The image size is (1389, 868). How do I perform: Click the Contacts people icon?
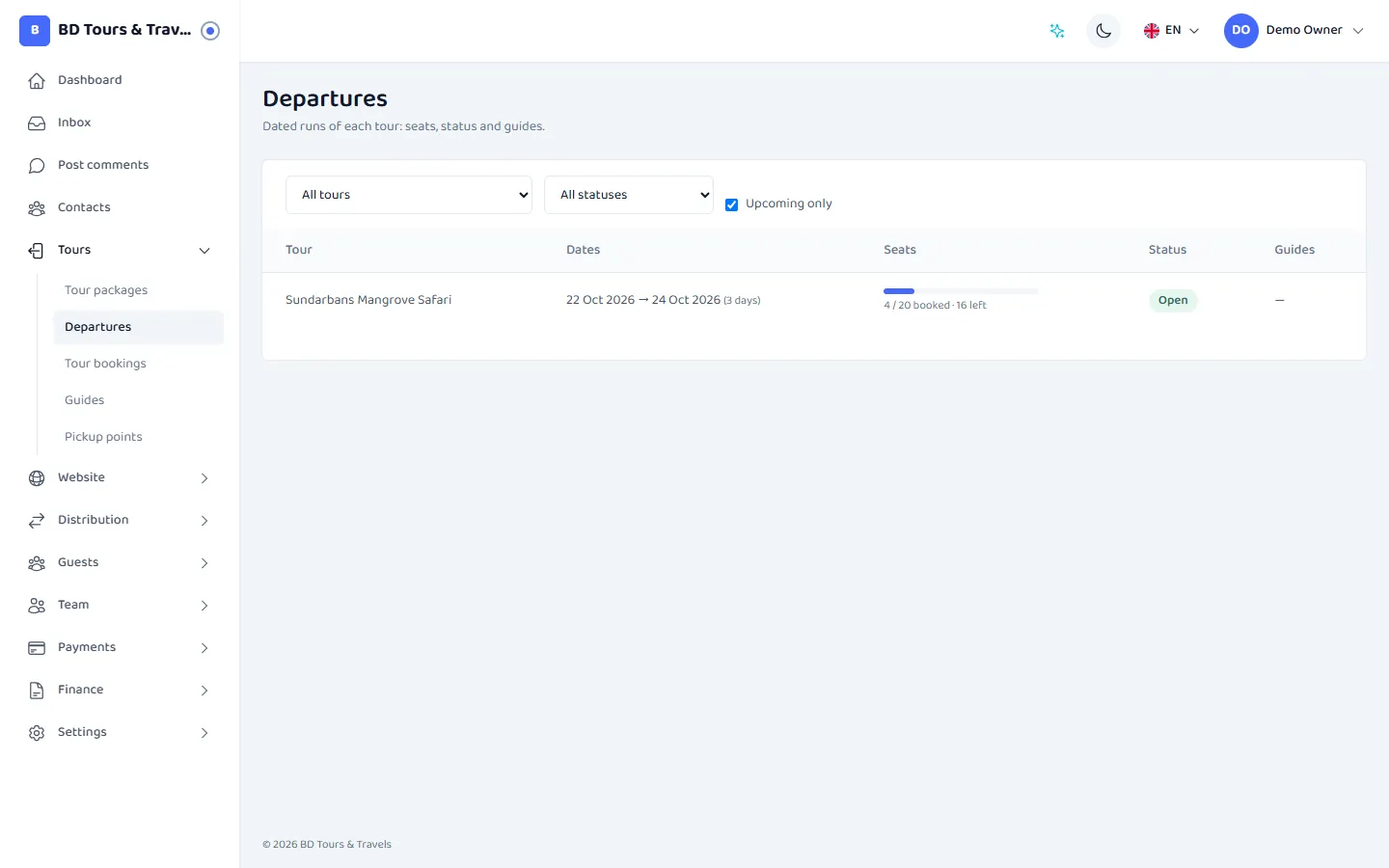coord(37,208)
